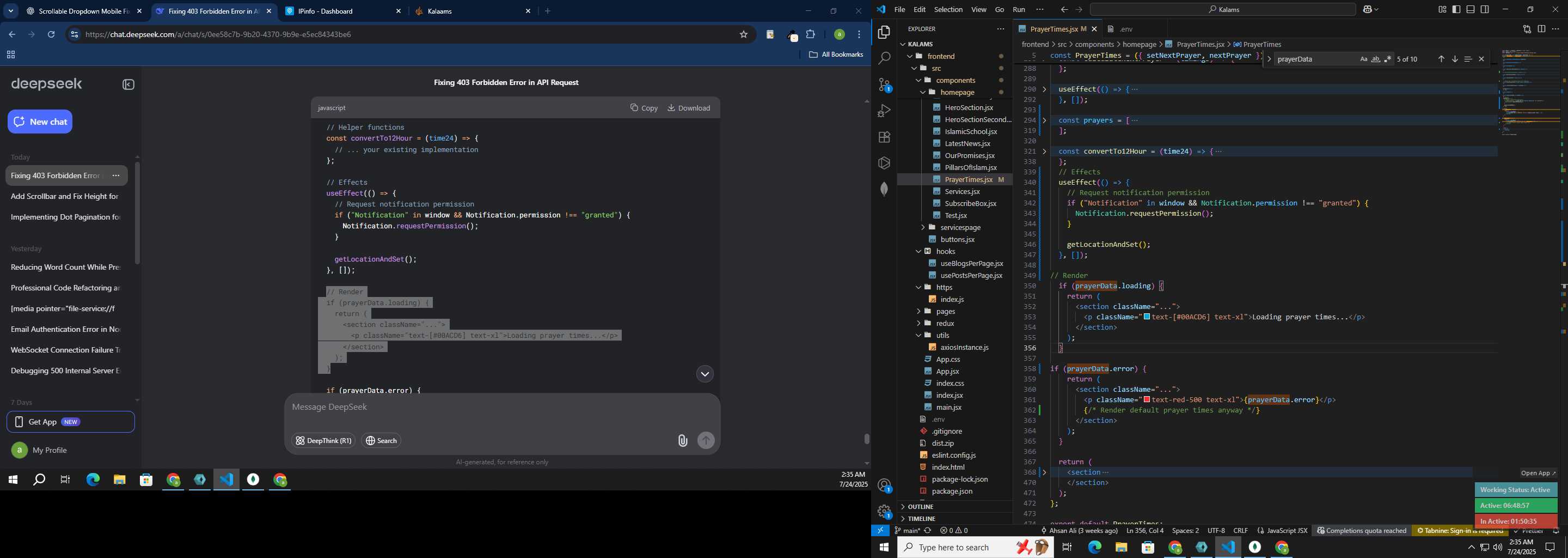Viewport: 1568px width, 558px height.
Task: Open the File menu in VS Code
Action: click(899, 10)
